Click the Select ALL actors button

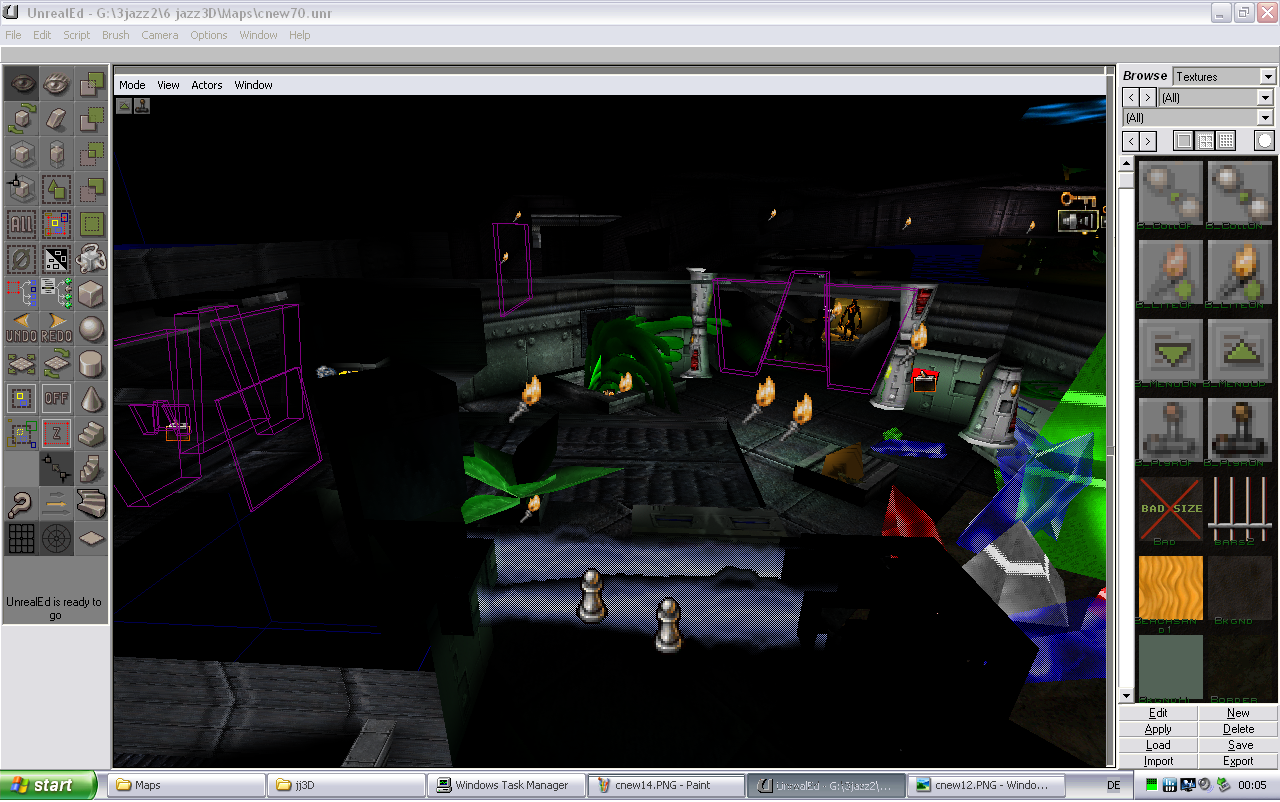tap(21, 224)
